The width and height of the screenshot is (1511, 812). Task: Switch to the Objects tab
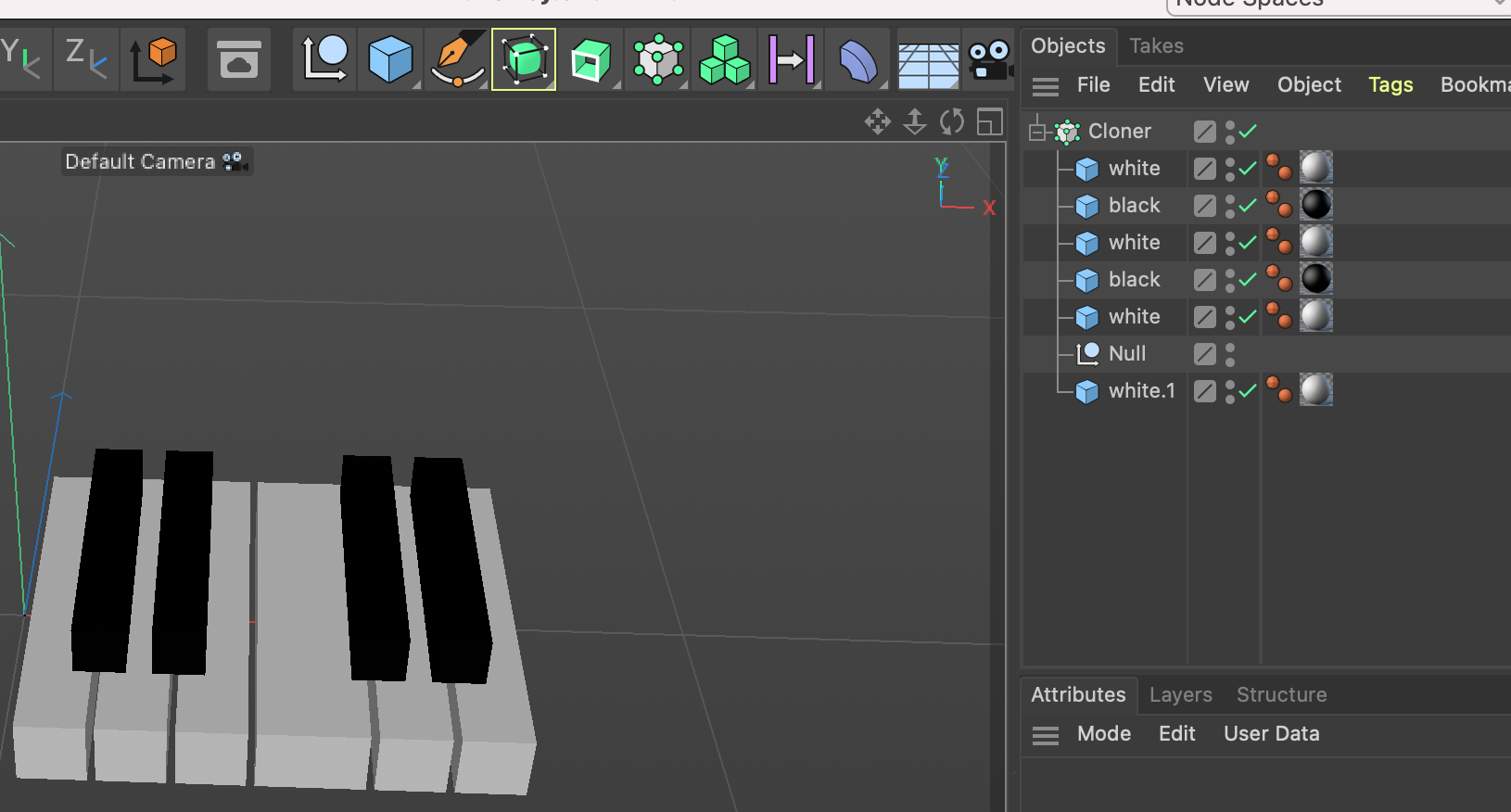1068,45
